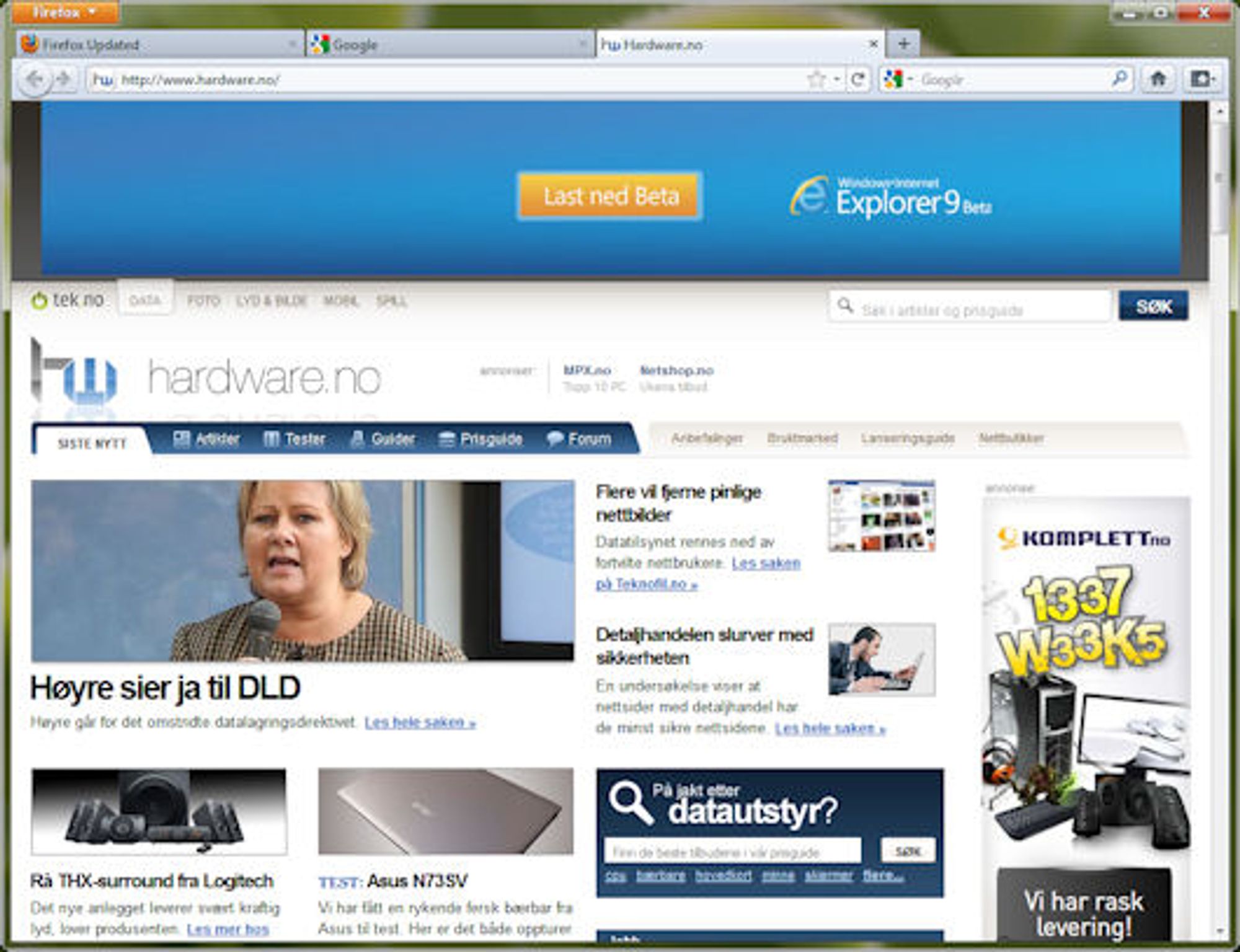Click the article and price guide search field
This screenshot has width=1240, height=952.
[x=970, y=307]
